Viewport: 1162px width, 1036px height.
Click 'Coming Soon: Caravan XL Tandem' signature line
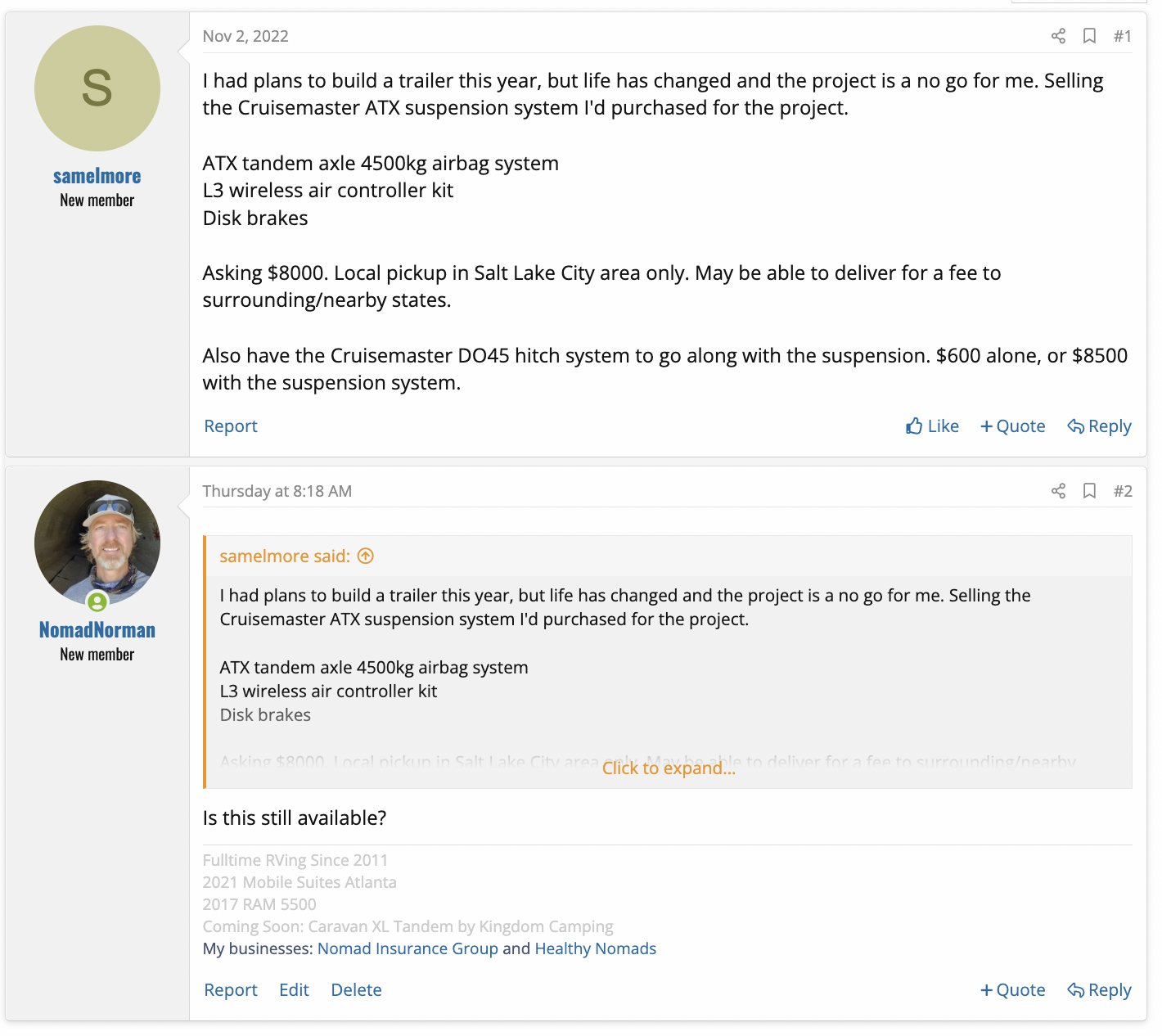[x=408, y=926]
